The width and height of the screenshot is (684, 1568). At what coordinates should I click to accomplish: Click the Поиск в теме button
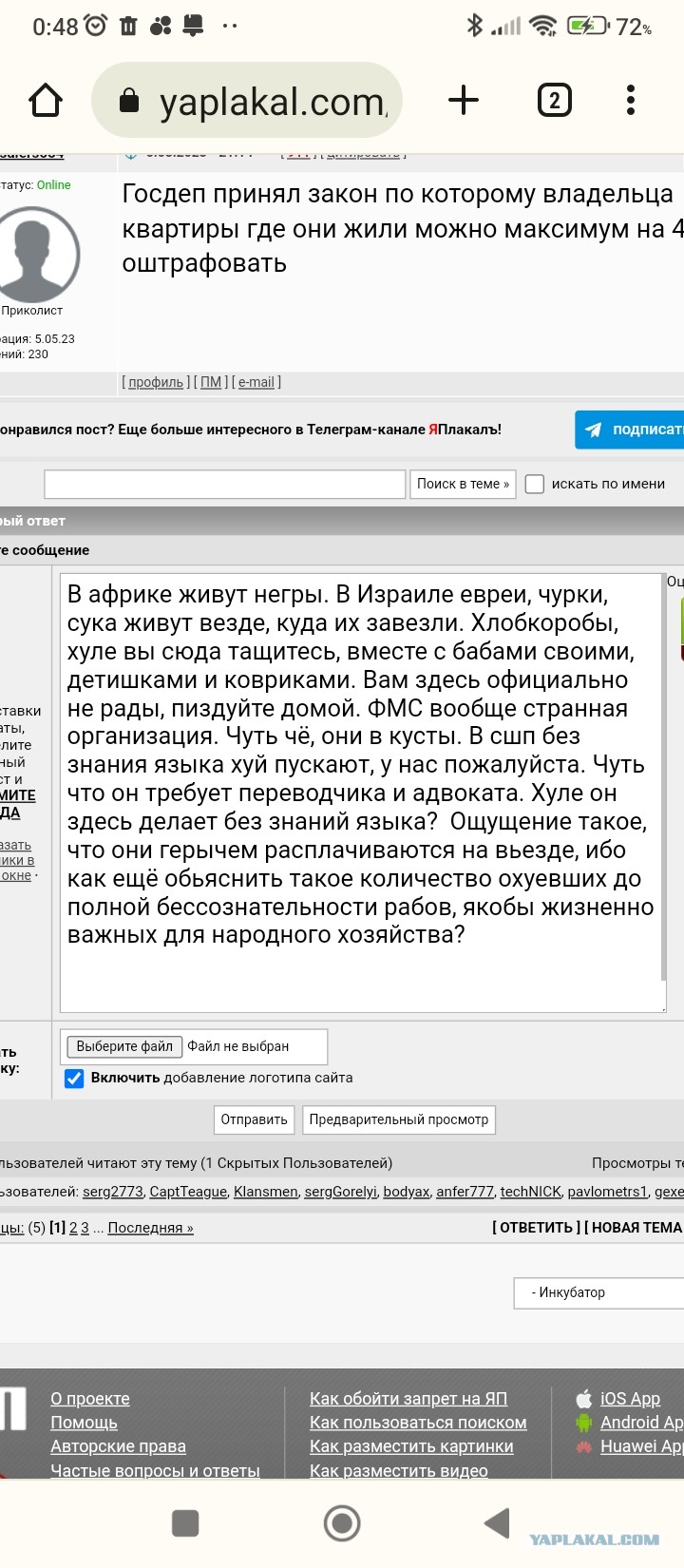463,484
